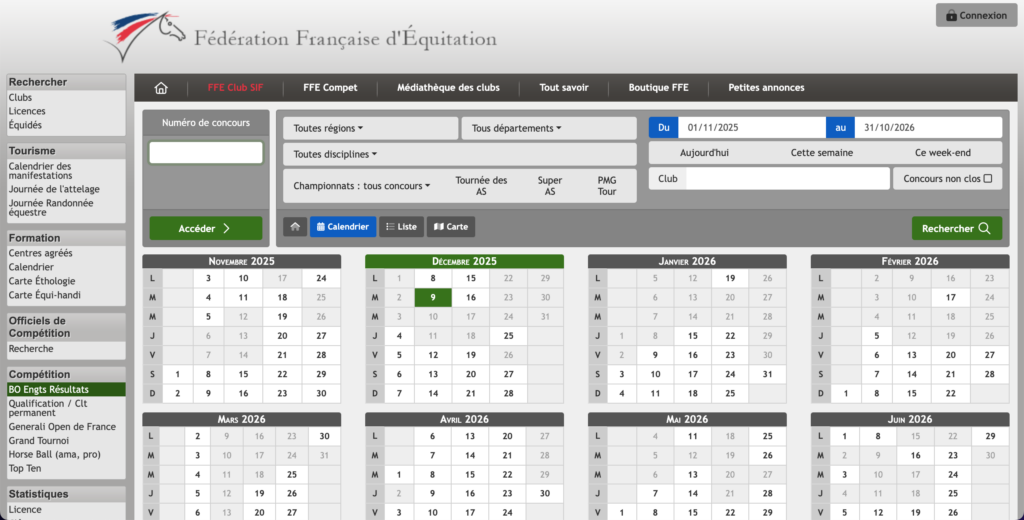Toggle the Concours non clos checkbox
Screen dimensions: 1024x520
coord(988,179)
